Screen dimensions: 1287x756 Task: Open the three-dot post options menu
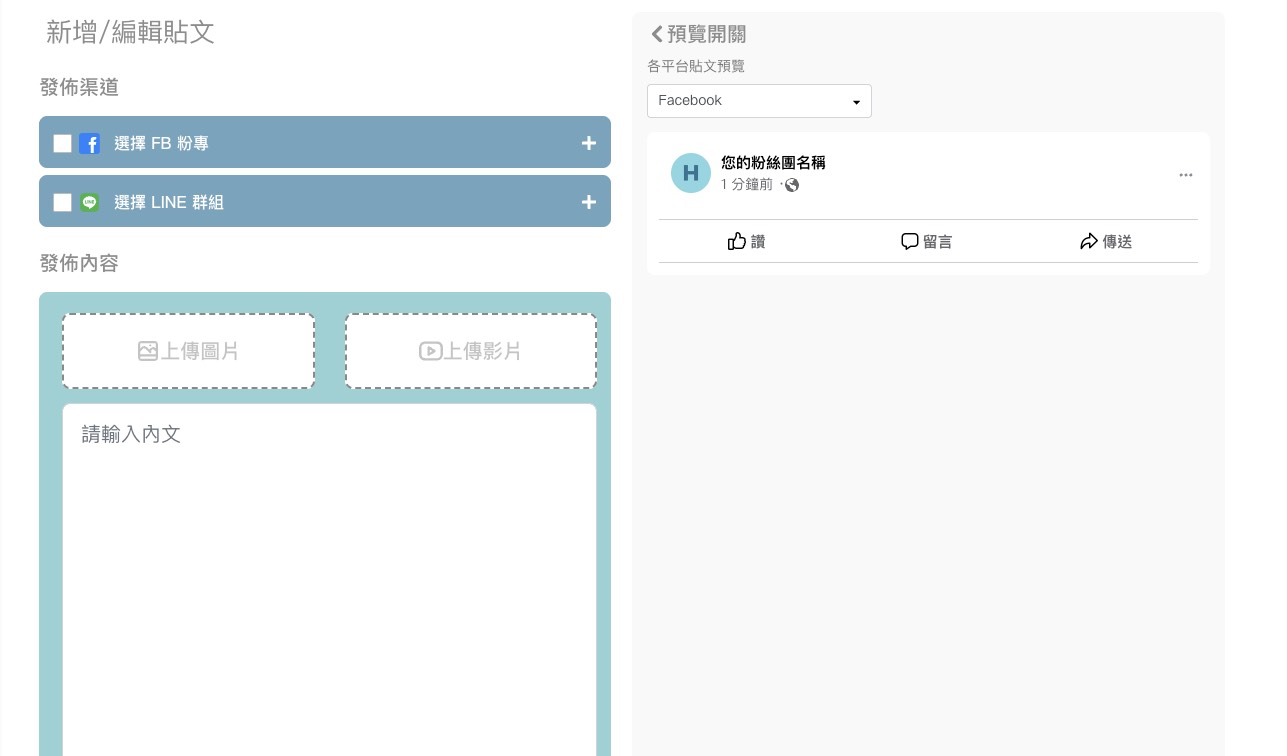(x=1185, y=175)
